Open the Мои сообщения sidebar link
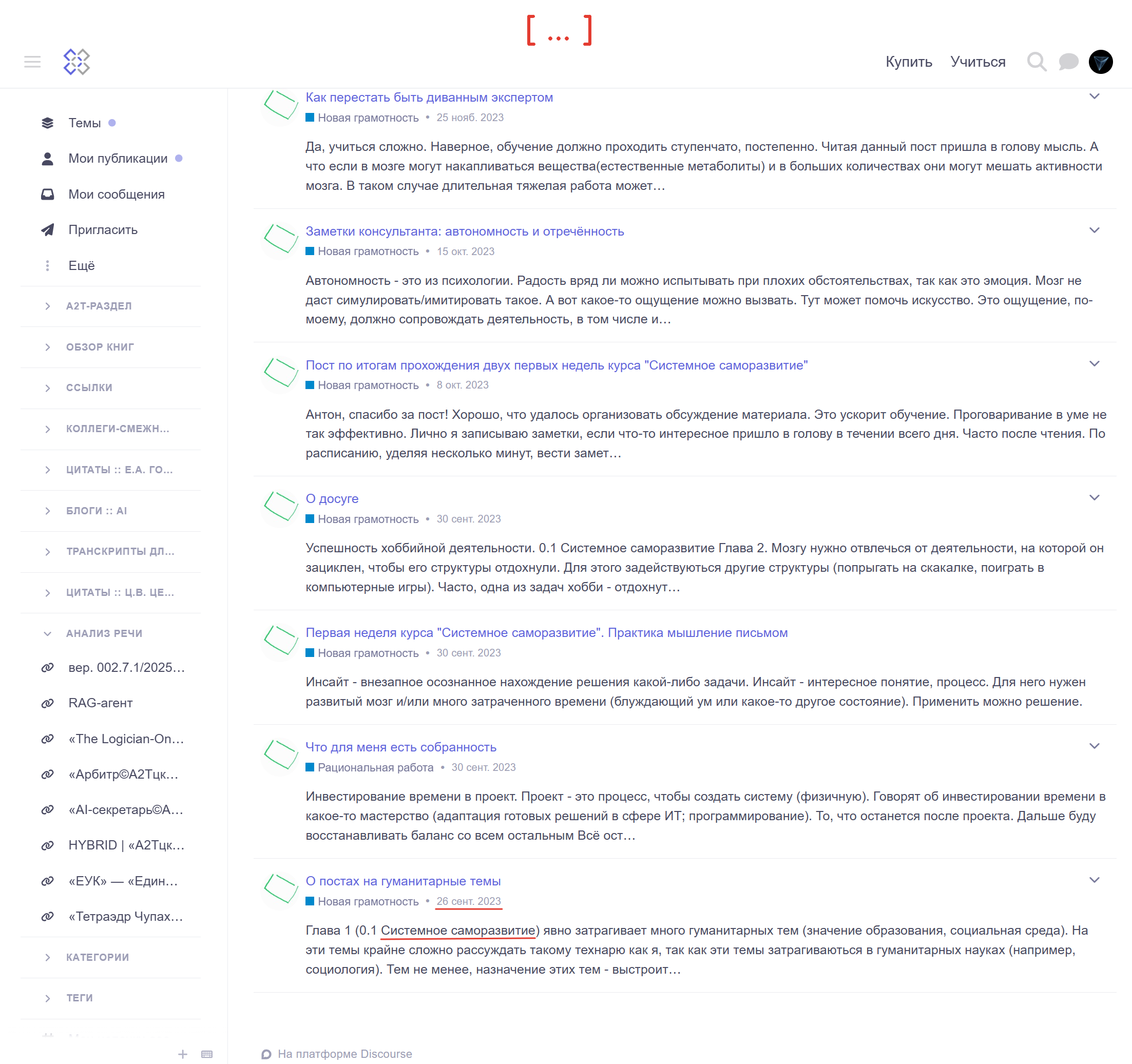Viewport: 1132px width, 1064px height. 116,194
